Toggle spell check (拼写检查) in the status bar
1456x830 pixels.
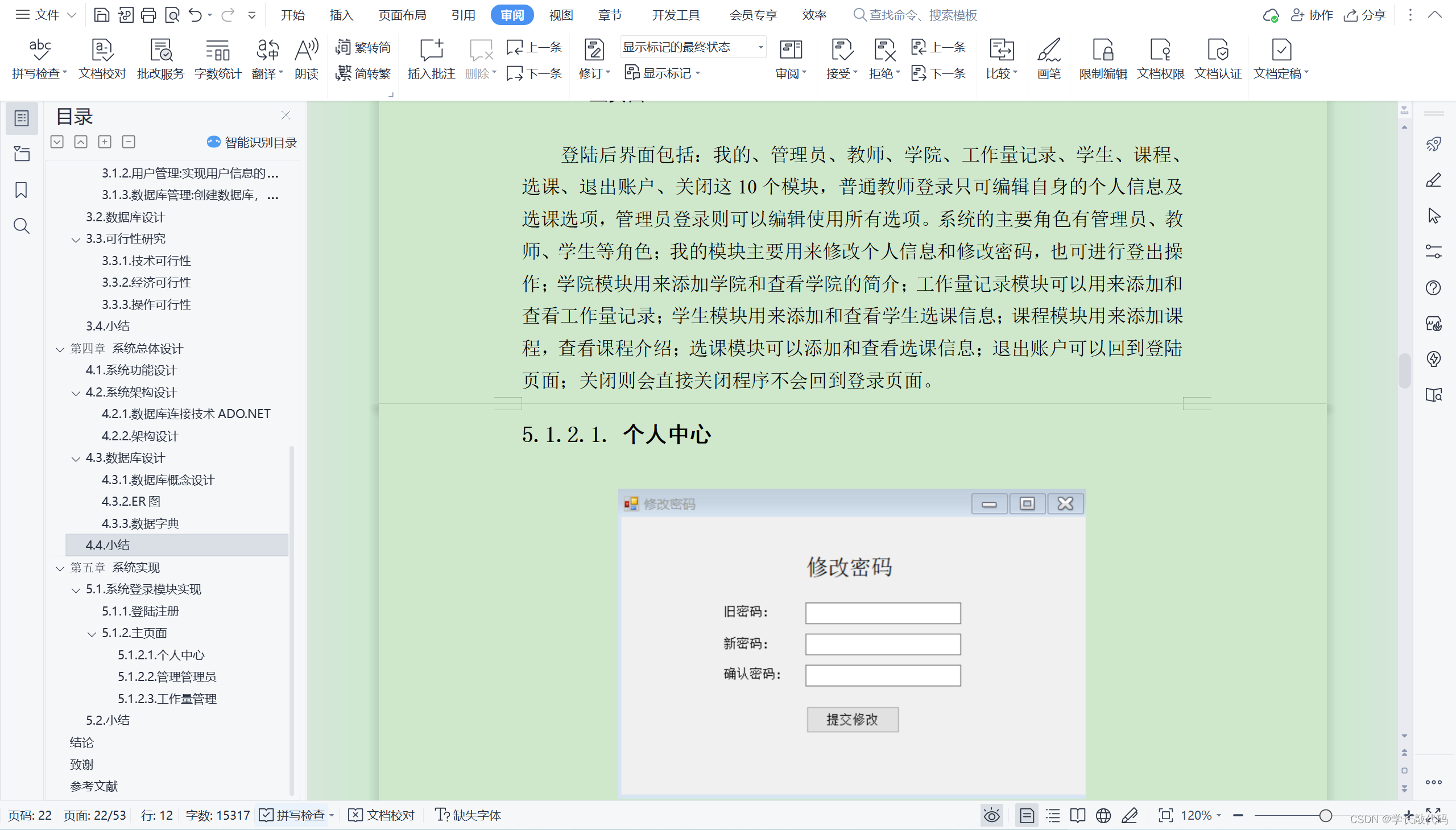click(x=295, y=815)
